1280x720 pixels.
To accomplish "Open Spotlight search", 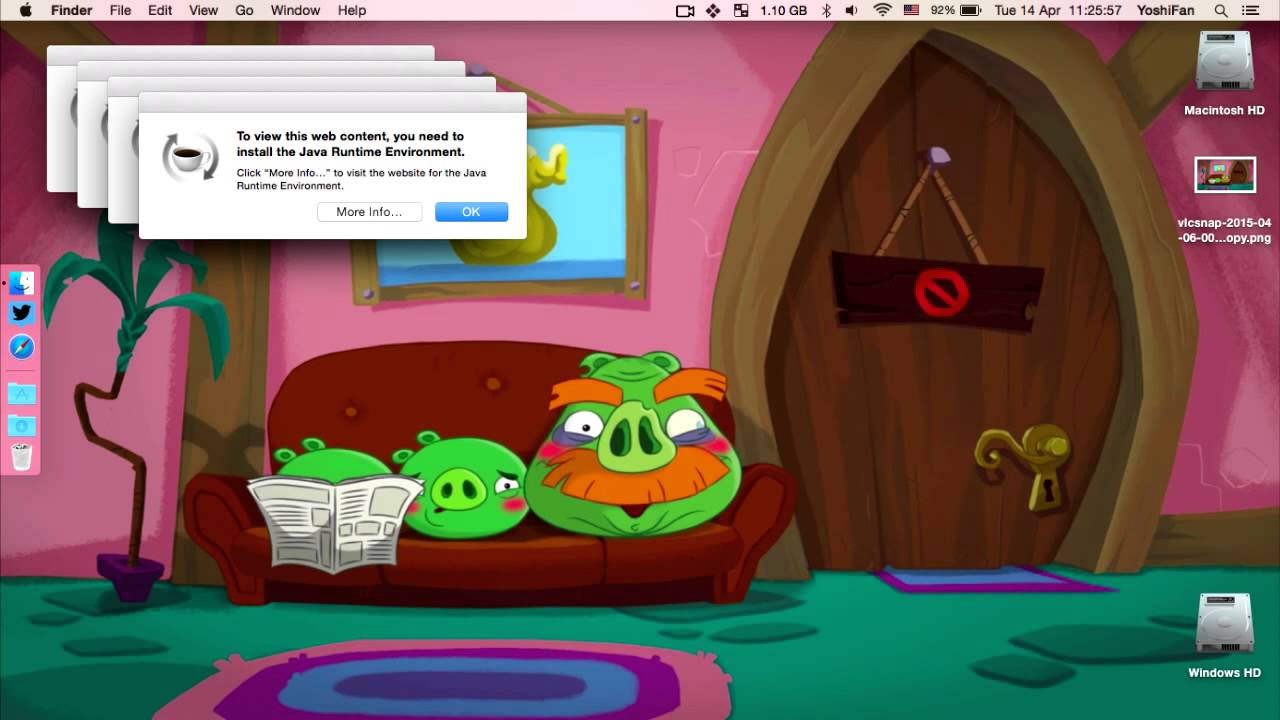I will pyautogui.click(x=1221, y=10).
